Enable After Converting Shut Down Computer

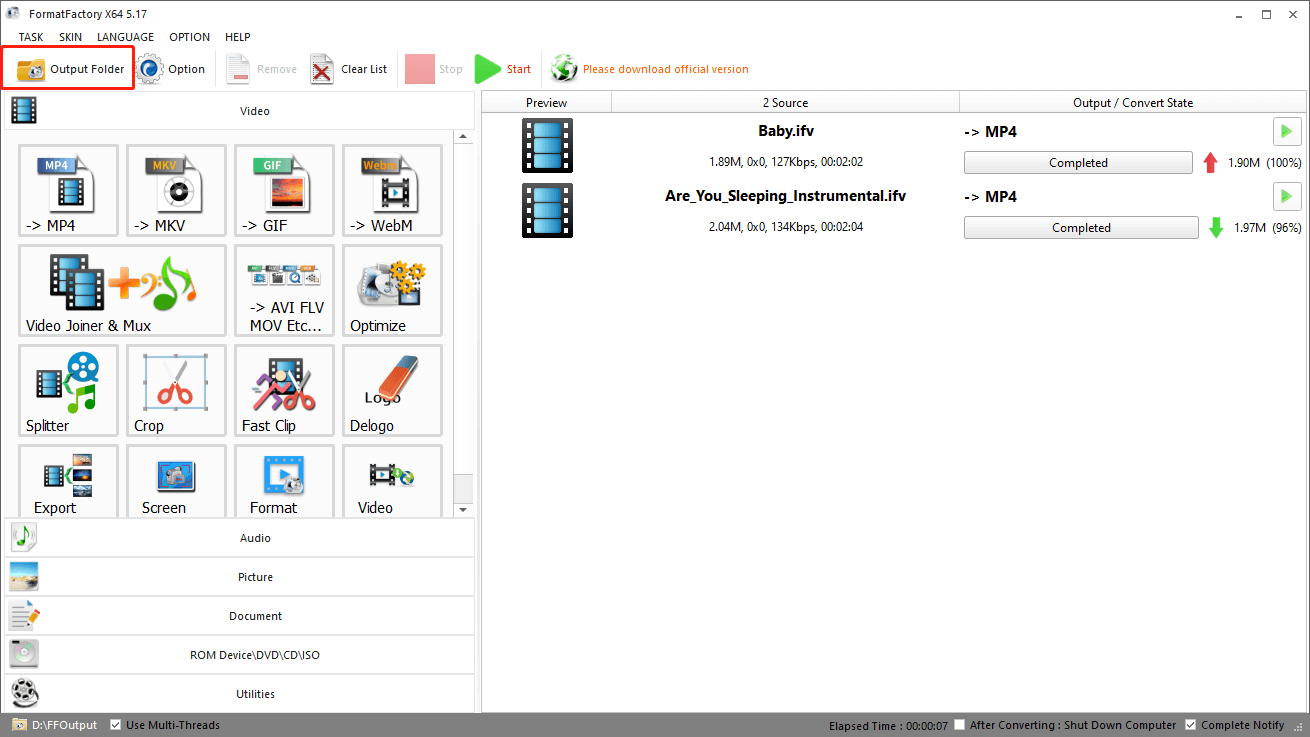(960, 725)
